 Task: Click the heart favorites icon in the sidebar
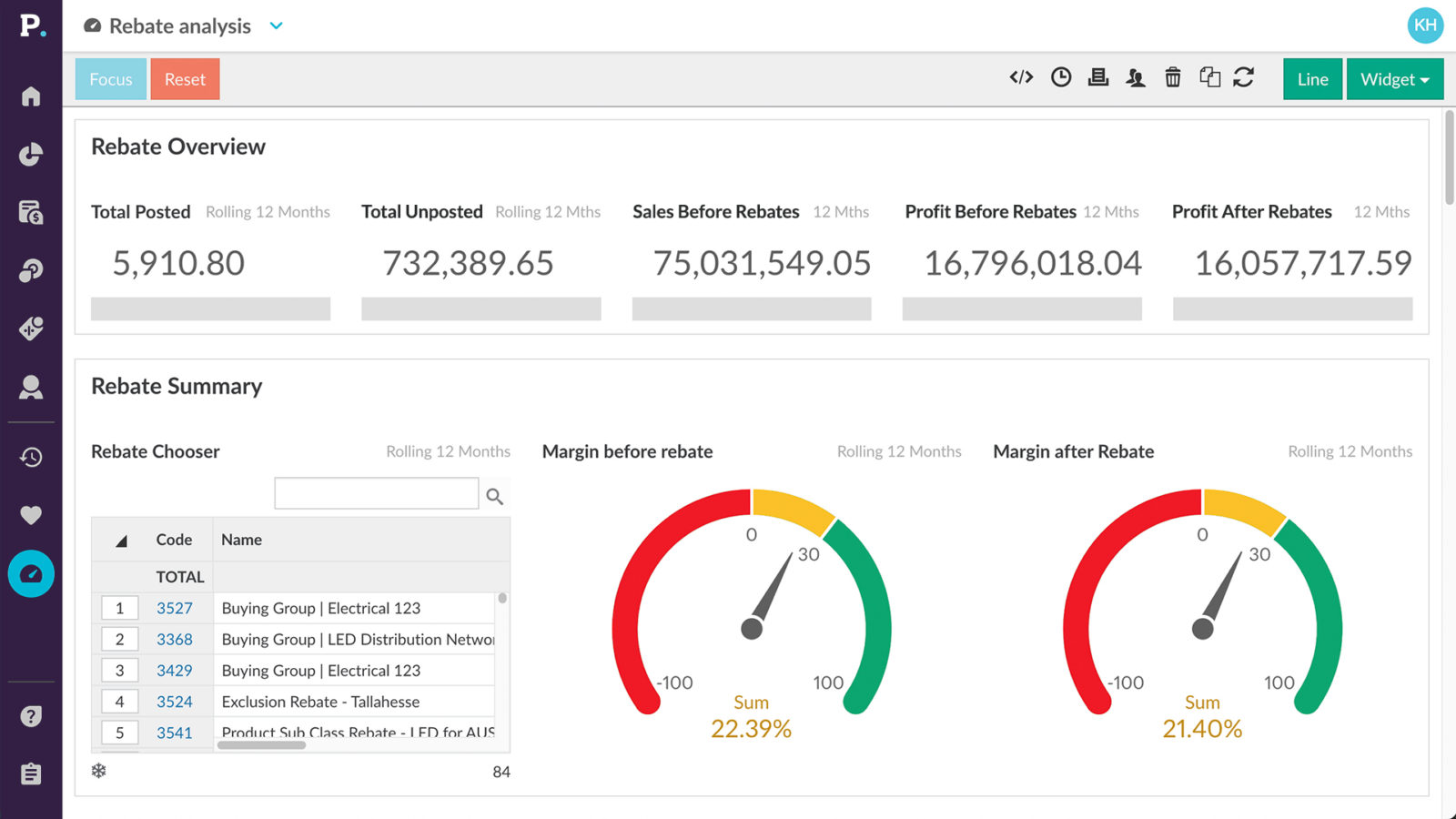coord(31,515)
